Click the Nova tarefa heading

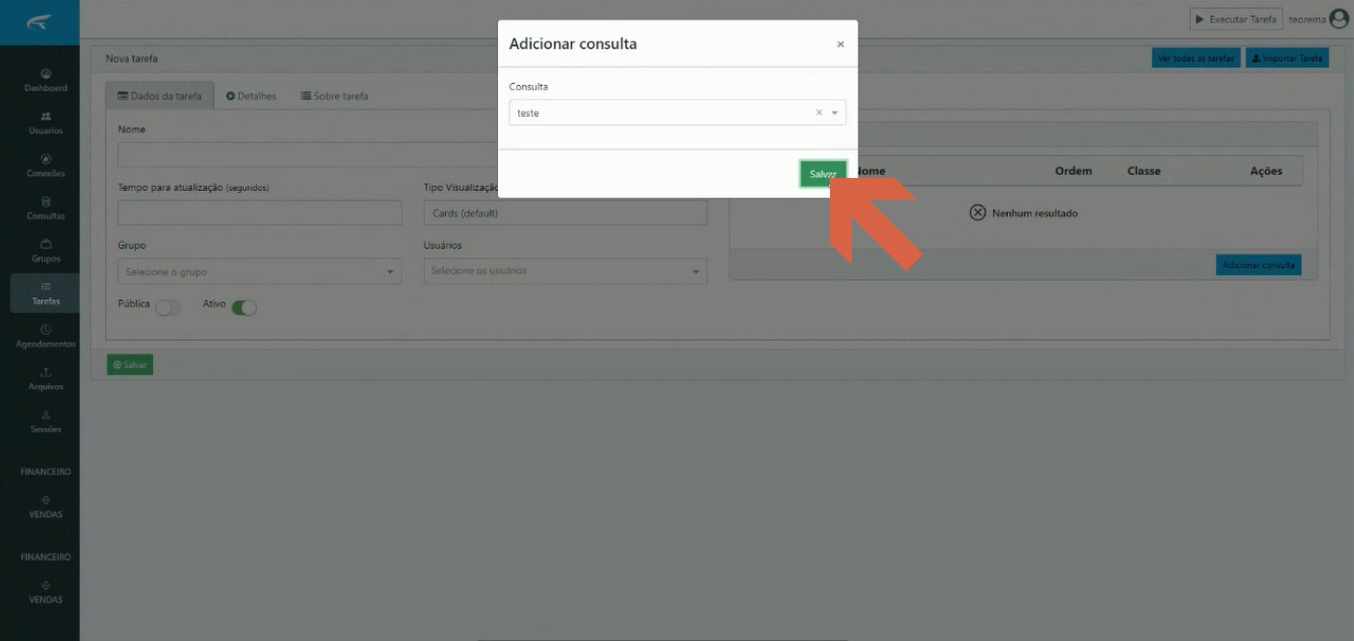132,59
